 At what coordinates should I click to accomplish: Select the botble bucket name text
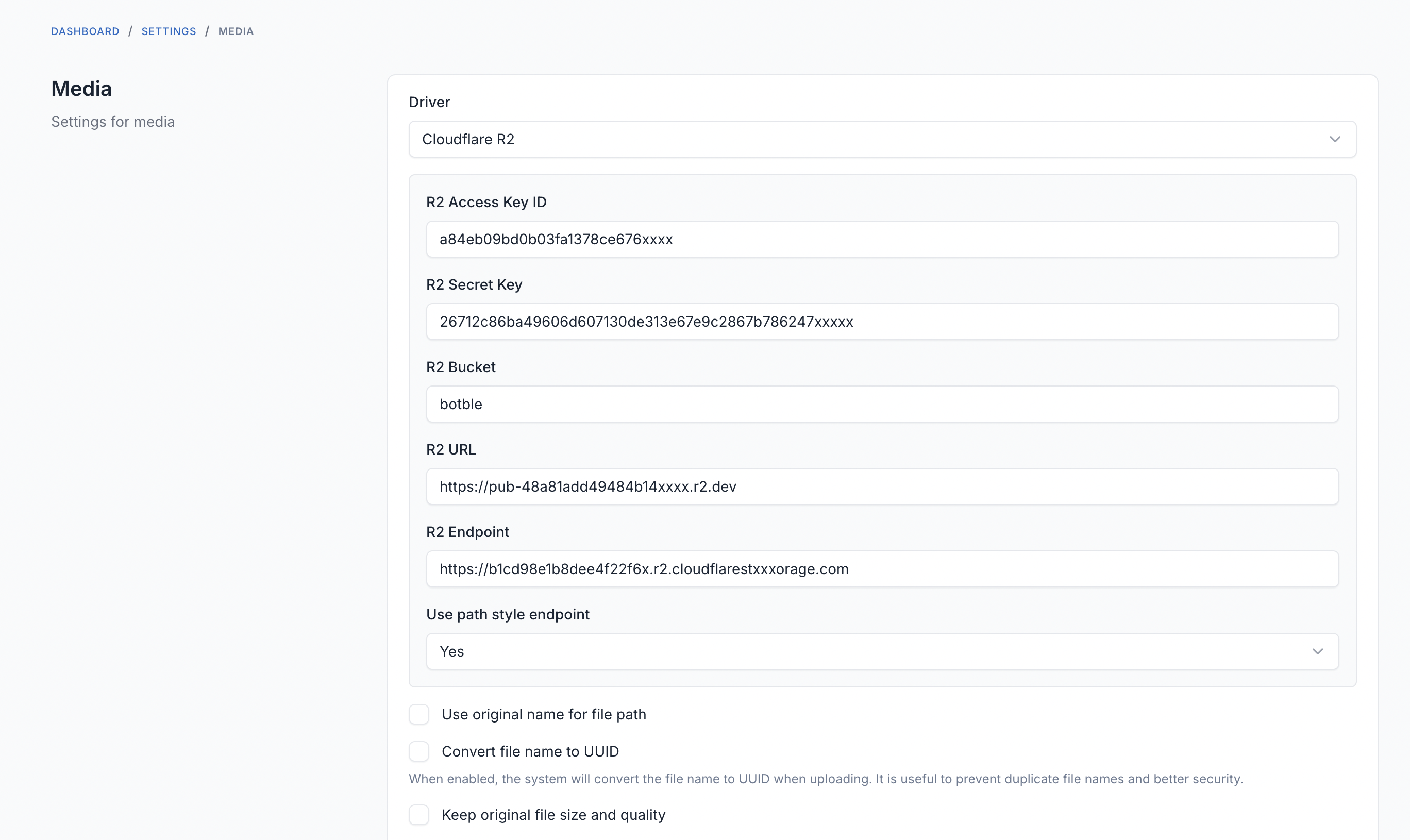click(x=460, y=404)
